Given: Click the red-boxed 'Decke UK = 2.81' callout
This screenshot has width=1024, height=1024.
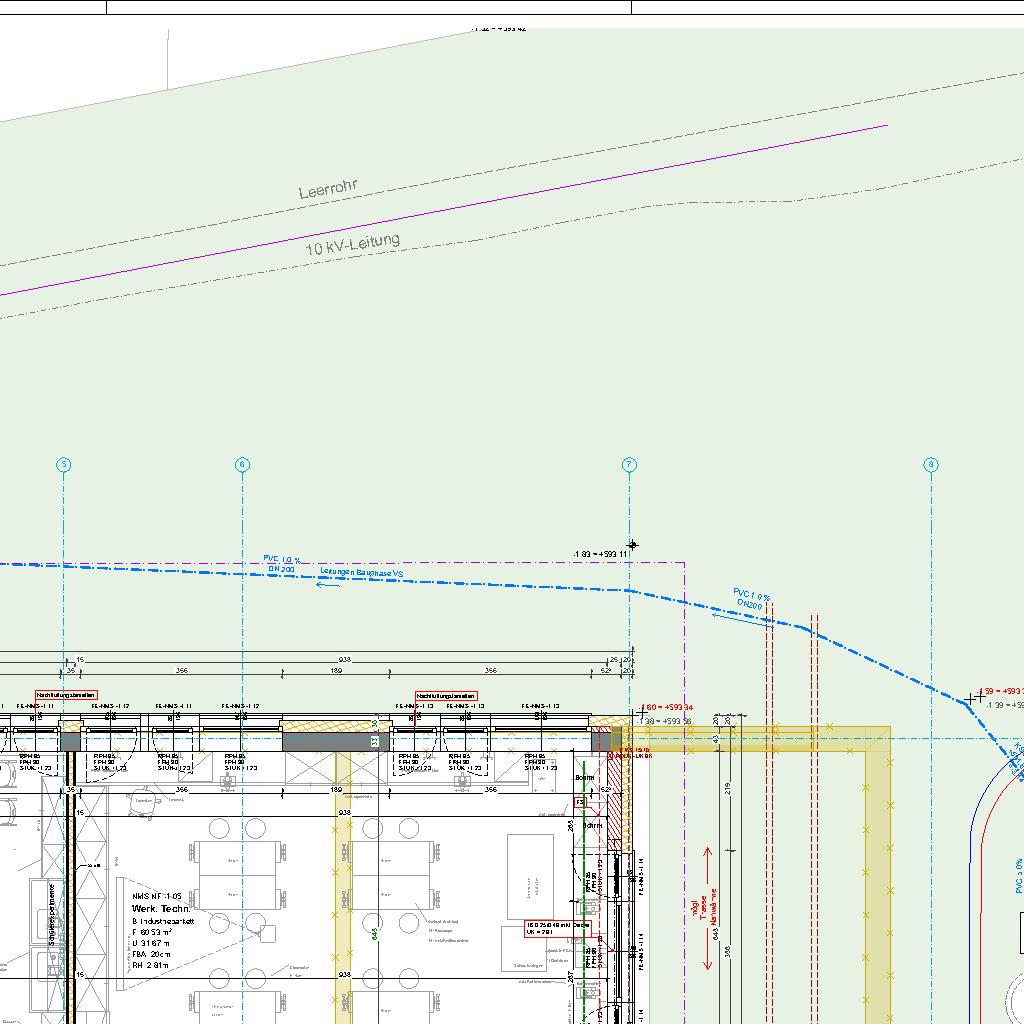Looking at the screenshot, I should click(558, 929).
